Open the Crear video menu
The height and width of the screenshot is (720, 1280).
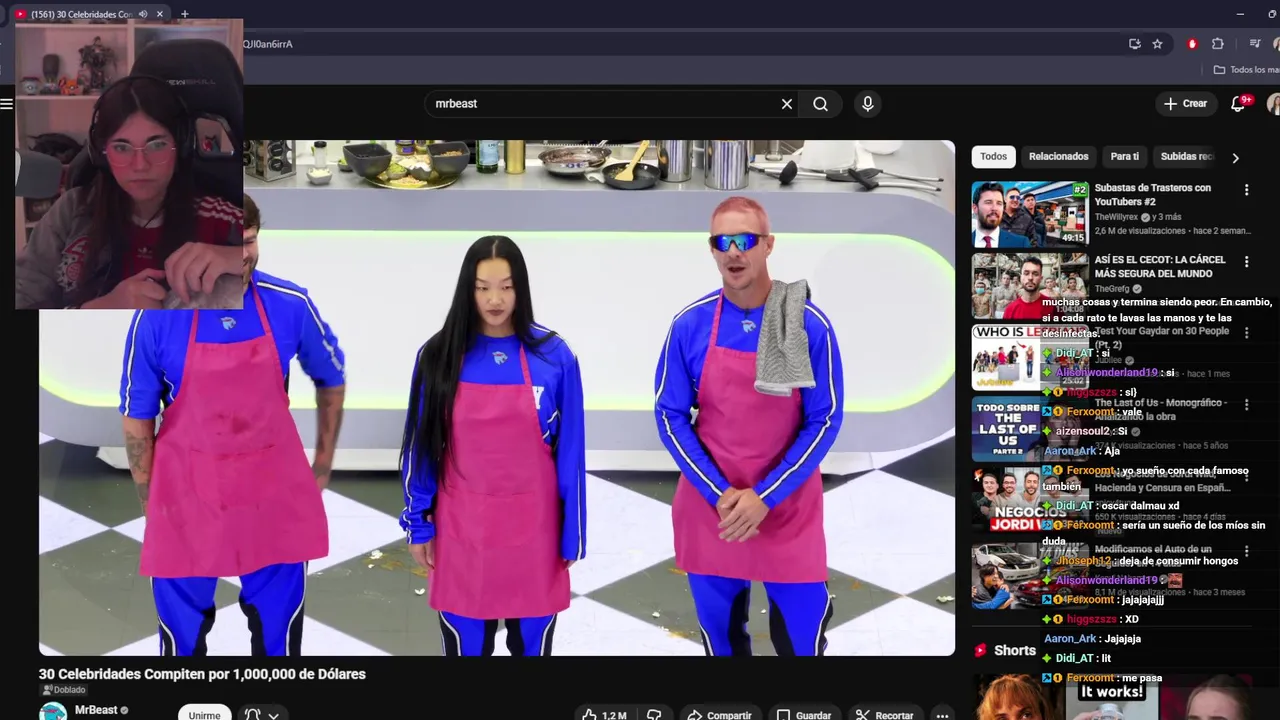coord(1185,104)
